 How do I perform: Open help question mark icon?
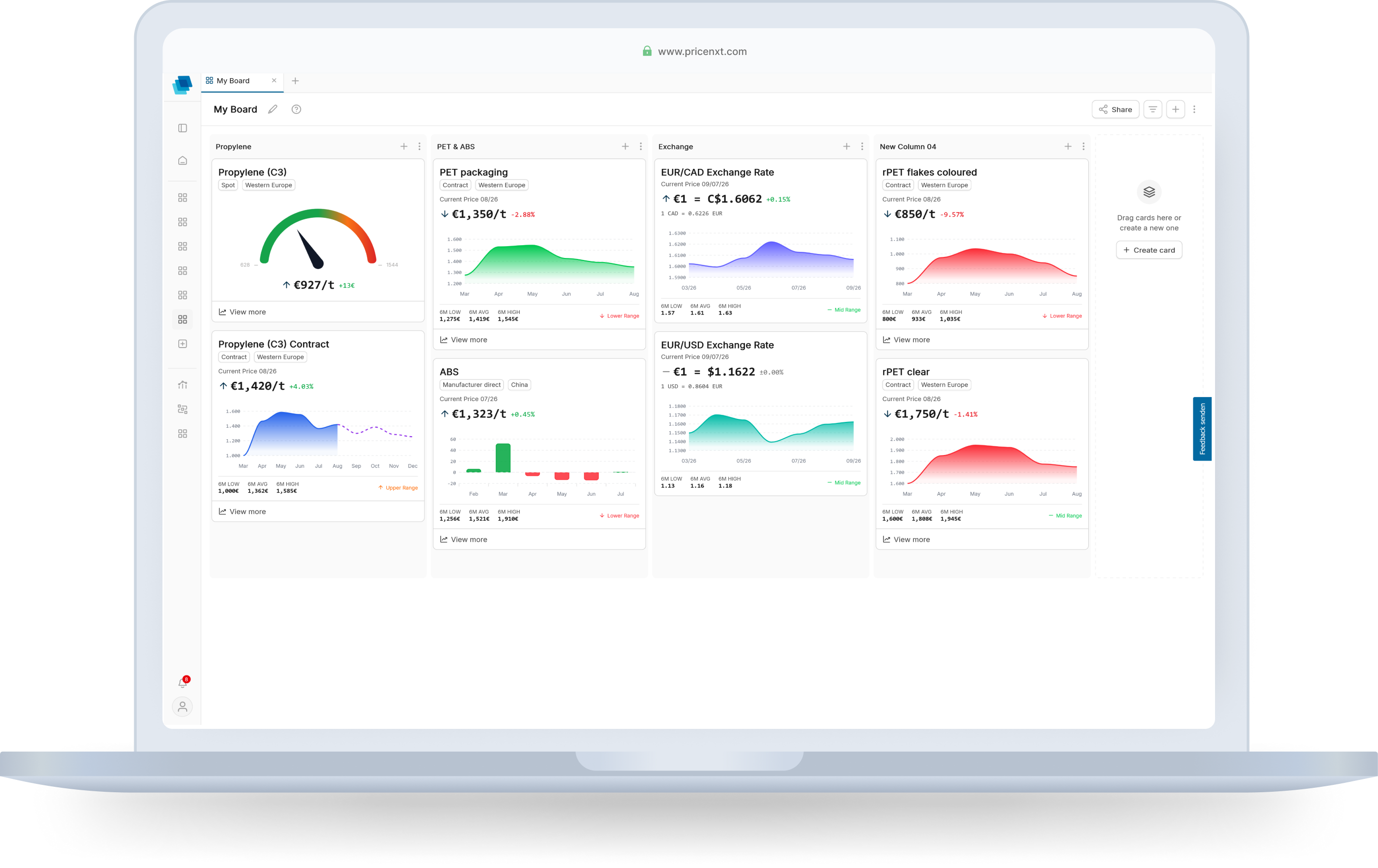click(x=296, y=109)
